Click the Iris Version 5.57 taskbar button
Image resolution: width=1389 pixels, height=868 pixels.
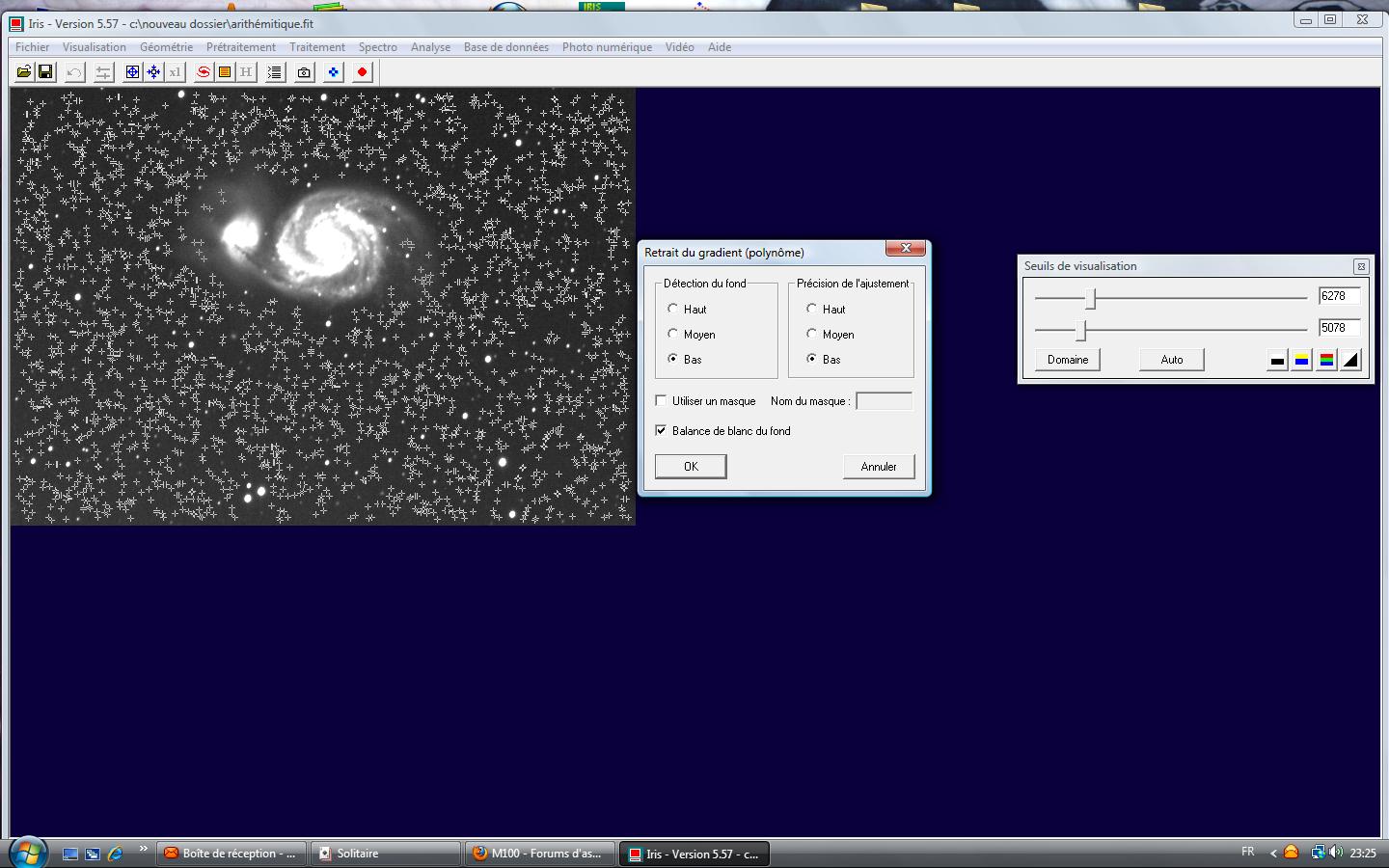pyautogui.click(x=694, y=854)
